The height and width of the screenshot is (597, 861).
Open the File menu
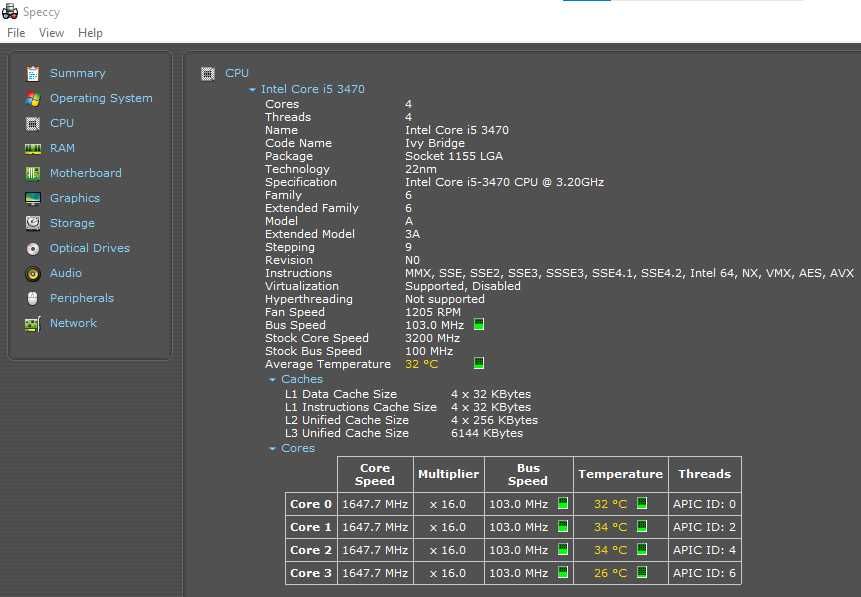[16, 33]
